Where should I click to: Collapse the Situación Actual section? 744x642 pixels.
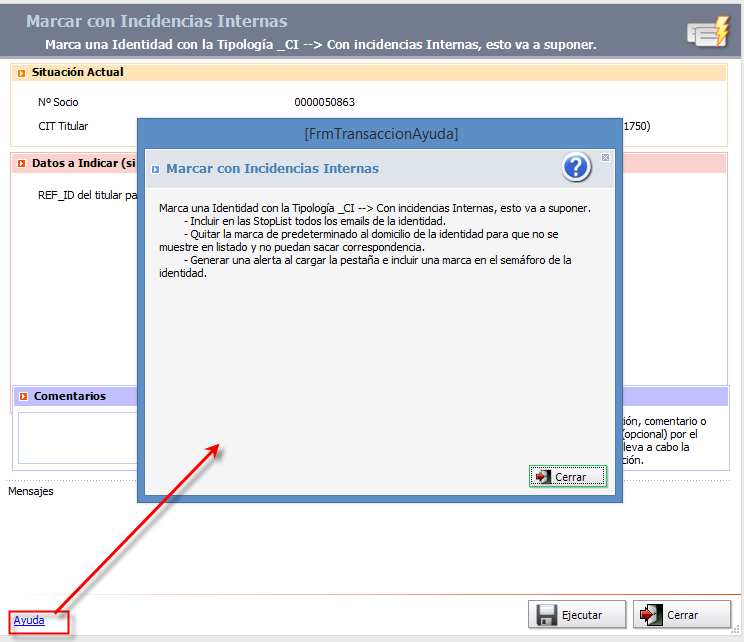21,73
